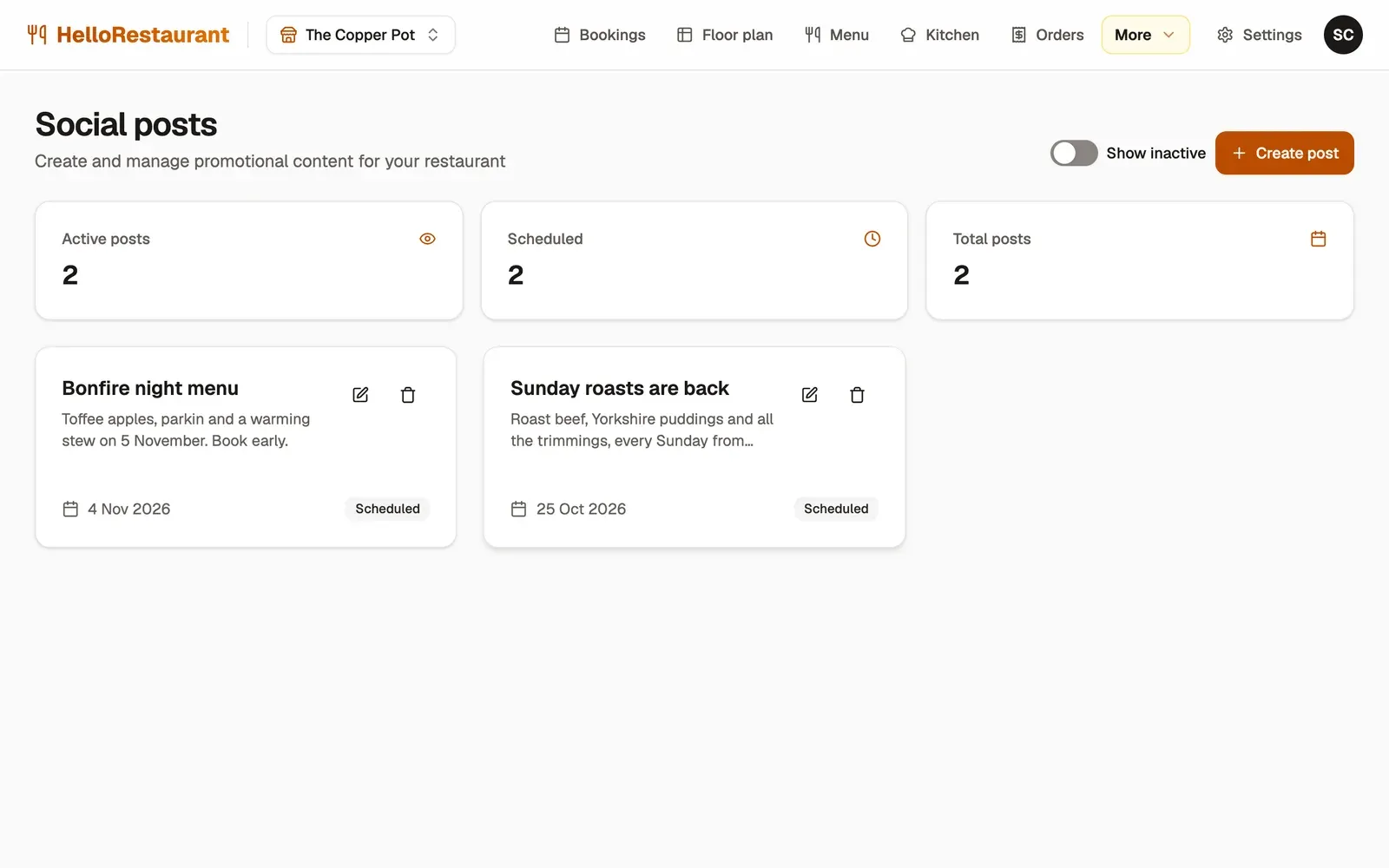Toggle the Show inactive switch
This screenshot has height=868, width=1389.
pyautogui.click(x=1074, y=153)
